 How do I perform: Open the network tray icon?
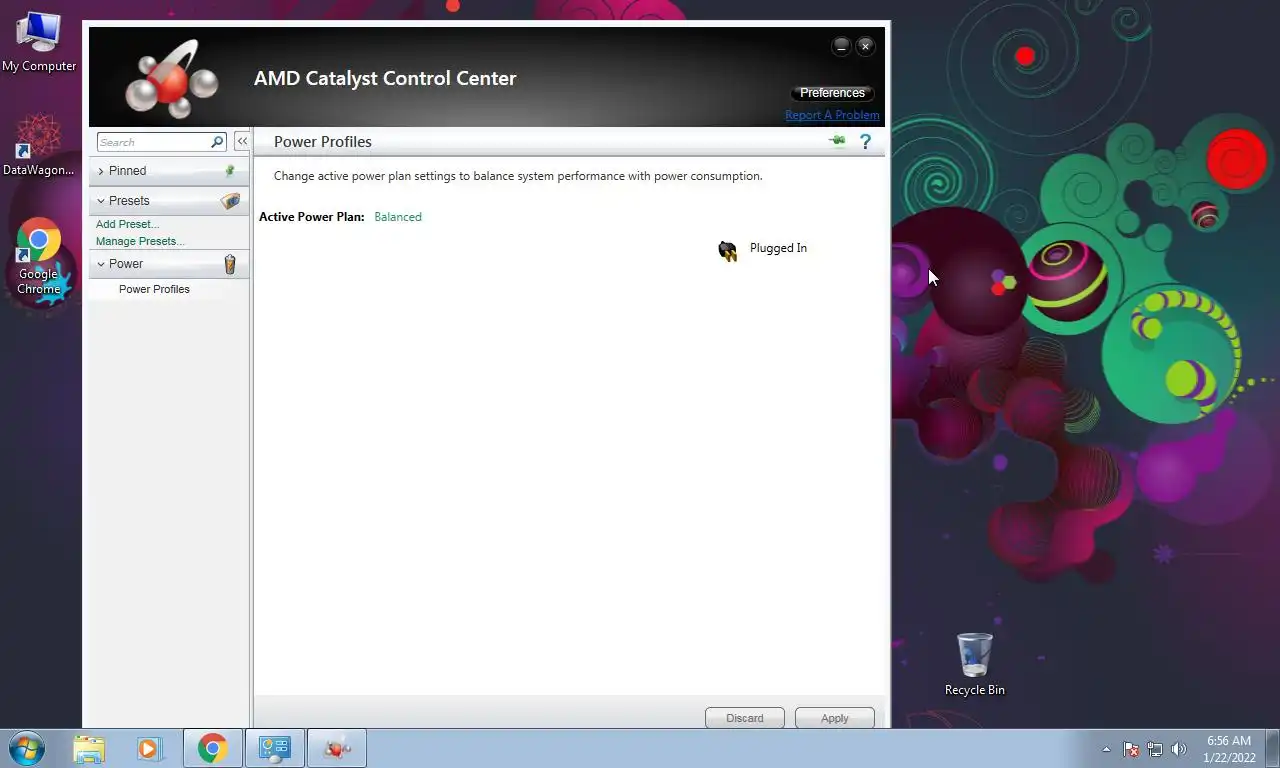[1155, 749]
